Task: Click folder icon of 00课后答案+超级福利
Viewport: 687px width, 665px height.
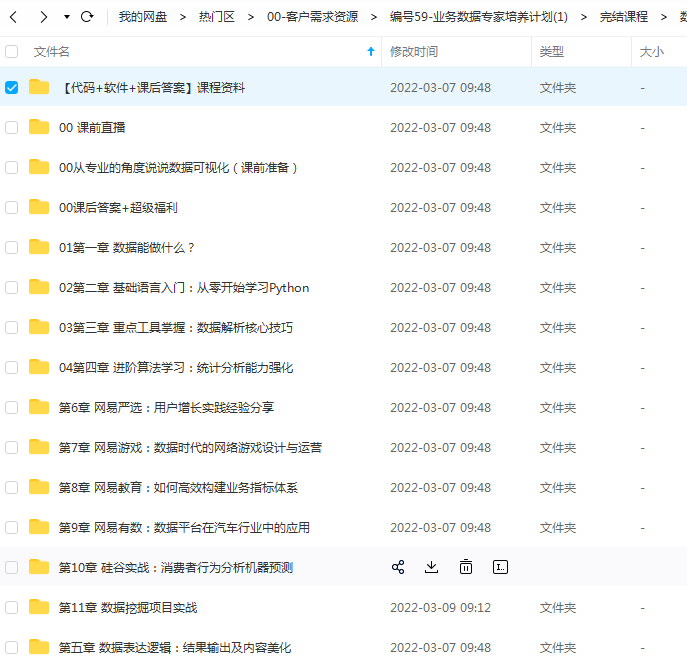Action: tap(39, 207)
